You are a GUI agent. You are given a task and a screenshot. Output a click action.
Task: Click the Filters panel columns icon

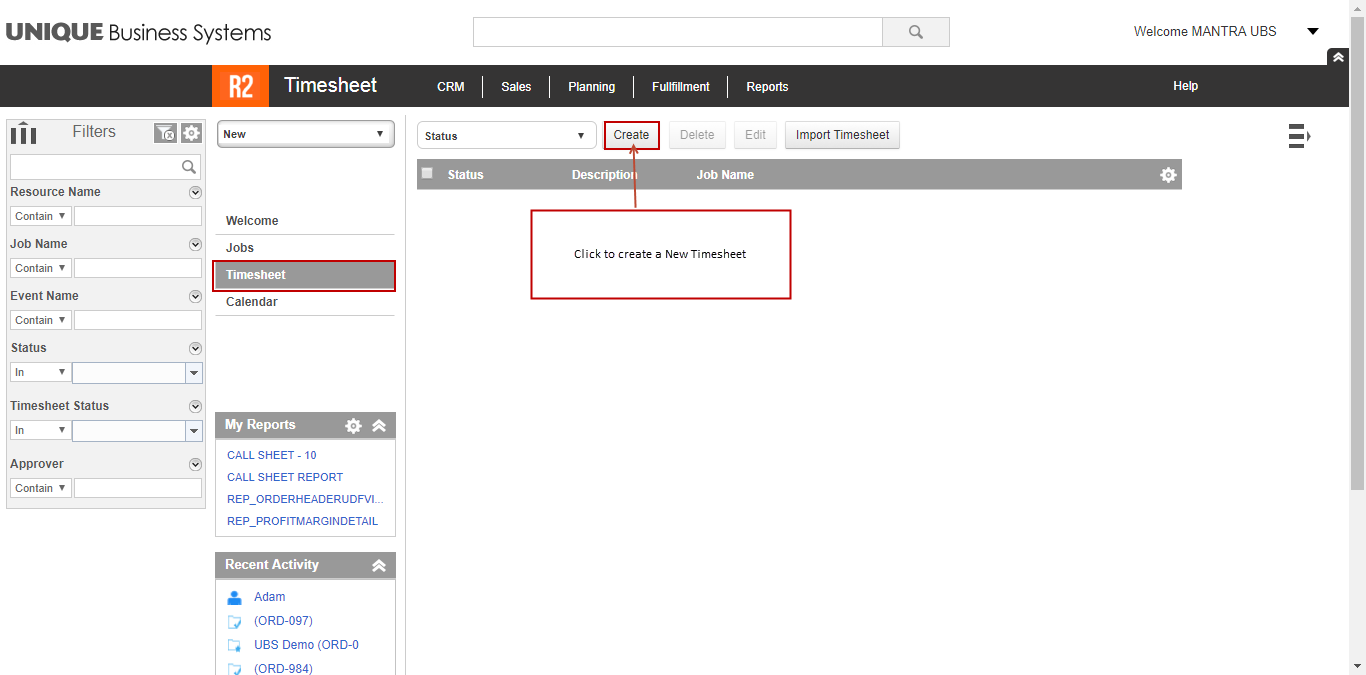point(23,132)
